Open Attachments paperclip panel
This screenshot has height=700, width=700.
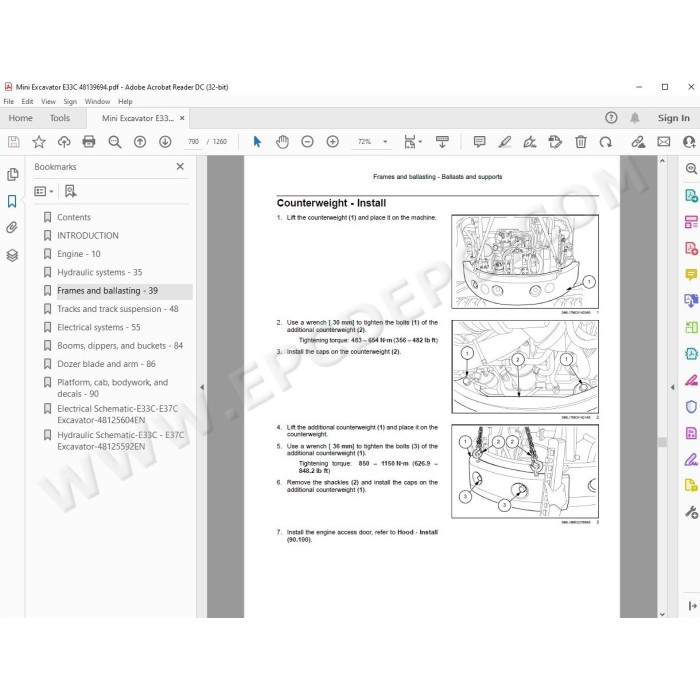click(12, 228)
